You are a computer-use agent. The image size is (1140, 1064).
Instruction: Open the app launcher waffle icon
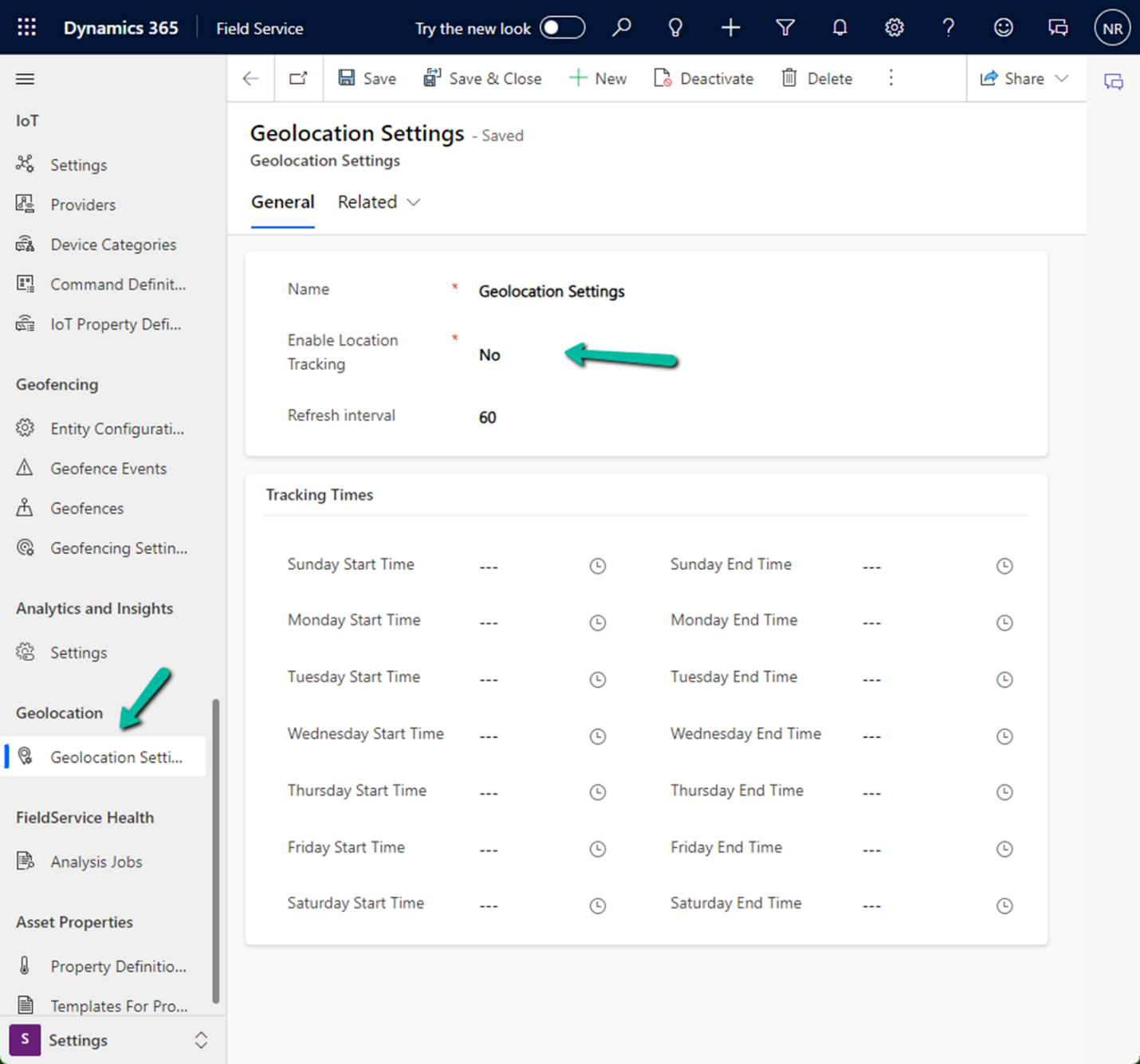click(26, 28)
